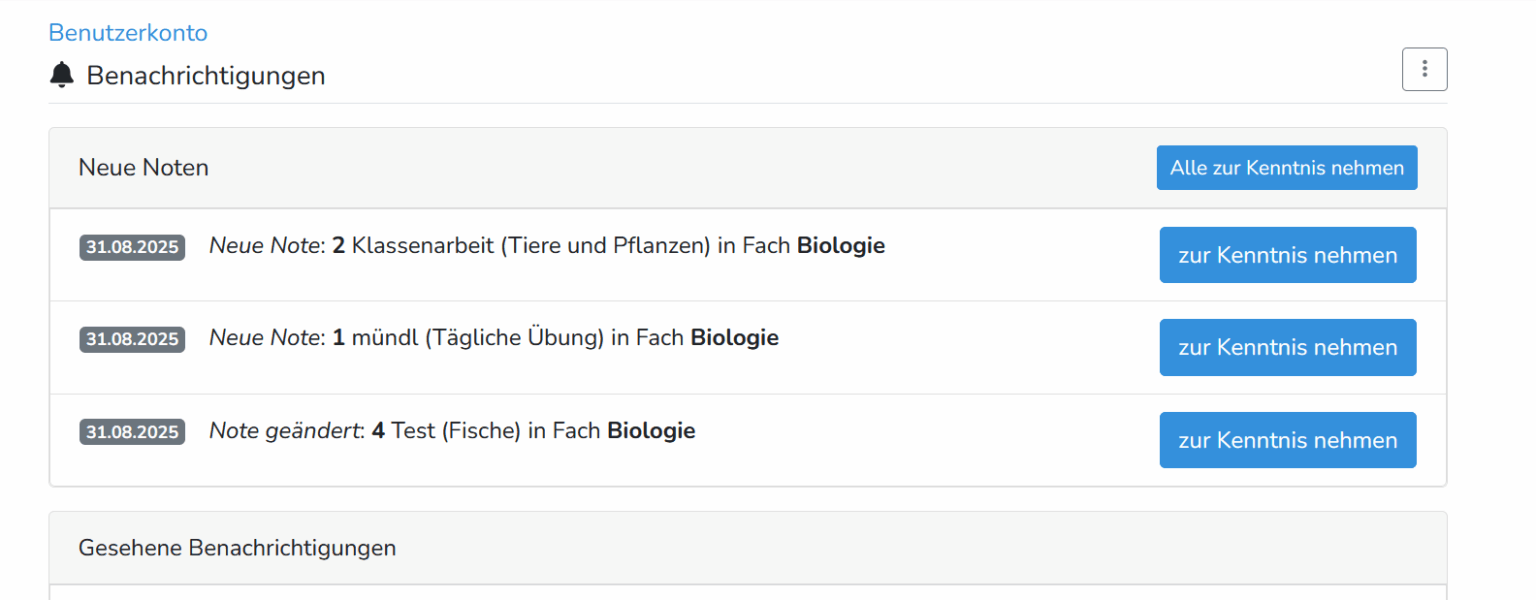The height and width of the screenshot is (600, 1536).
Task: Click the bold Biologie in the Test Fische row
Action: [x=651, y=431]
